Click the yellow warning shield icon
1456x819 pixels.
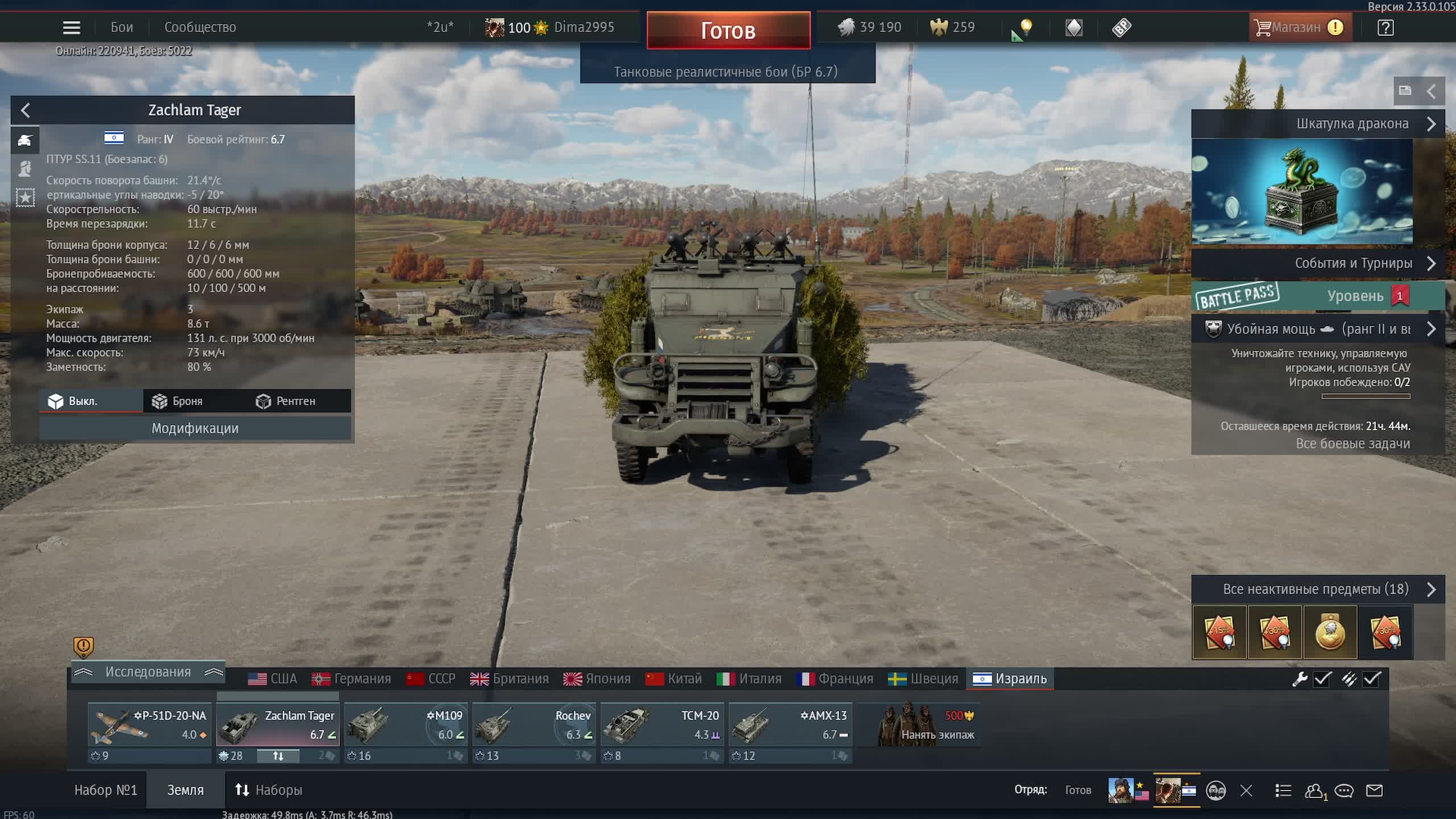tap(83, 646)
